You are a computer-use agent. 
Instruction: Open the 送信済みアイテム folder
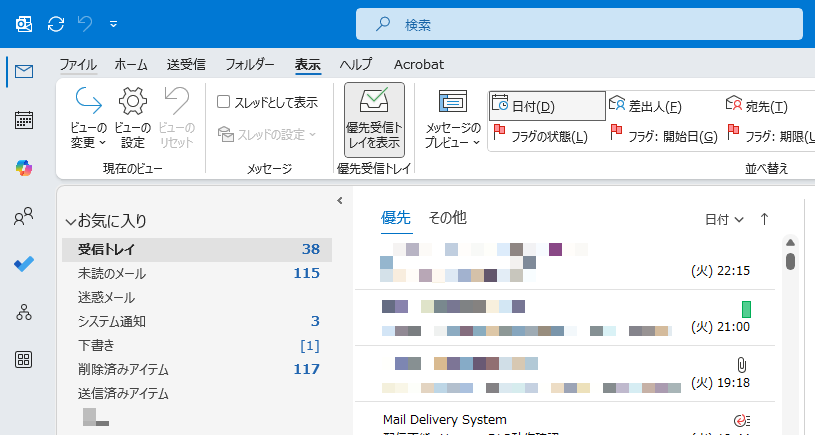coord(196,393)
